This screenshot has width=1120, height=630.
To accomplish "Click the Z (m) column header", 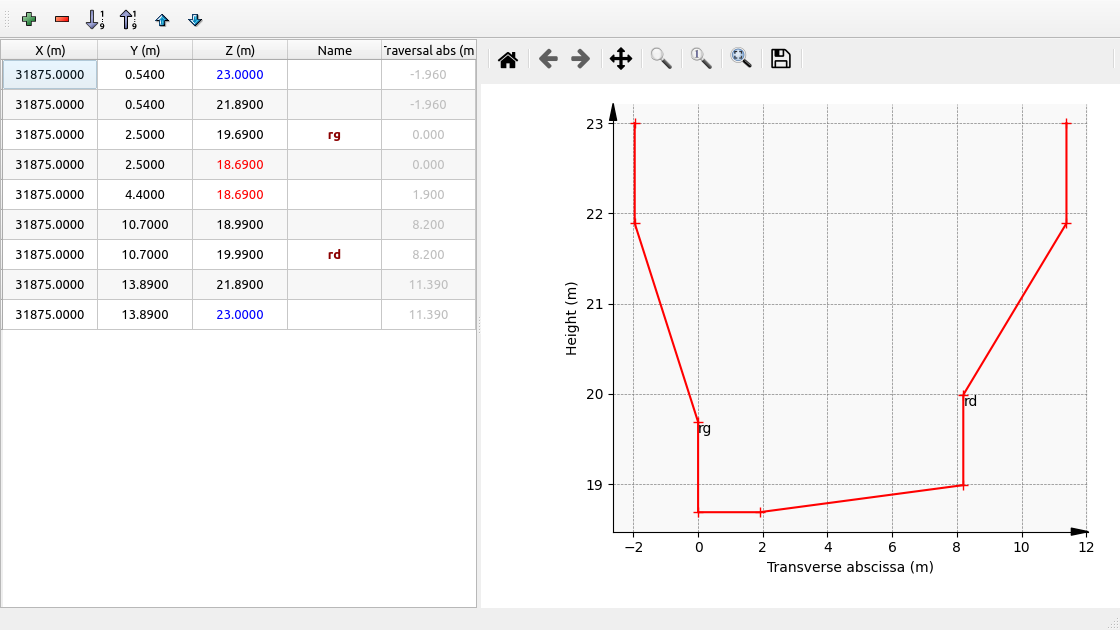I will [x=240, y=50].
